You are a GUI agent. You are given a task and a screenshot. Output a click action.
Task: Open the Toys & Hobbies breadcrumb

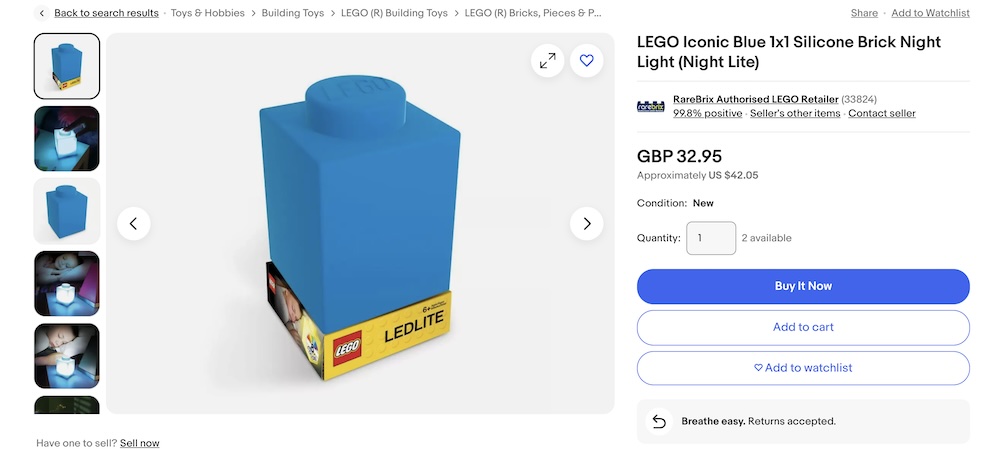pyautogui.click(x=209, y=13)
